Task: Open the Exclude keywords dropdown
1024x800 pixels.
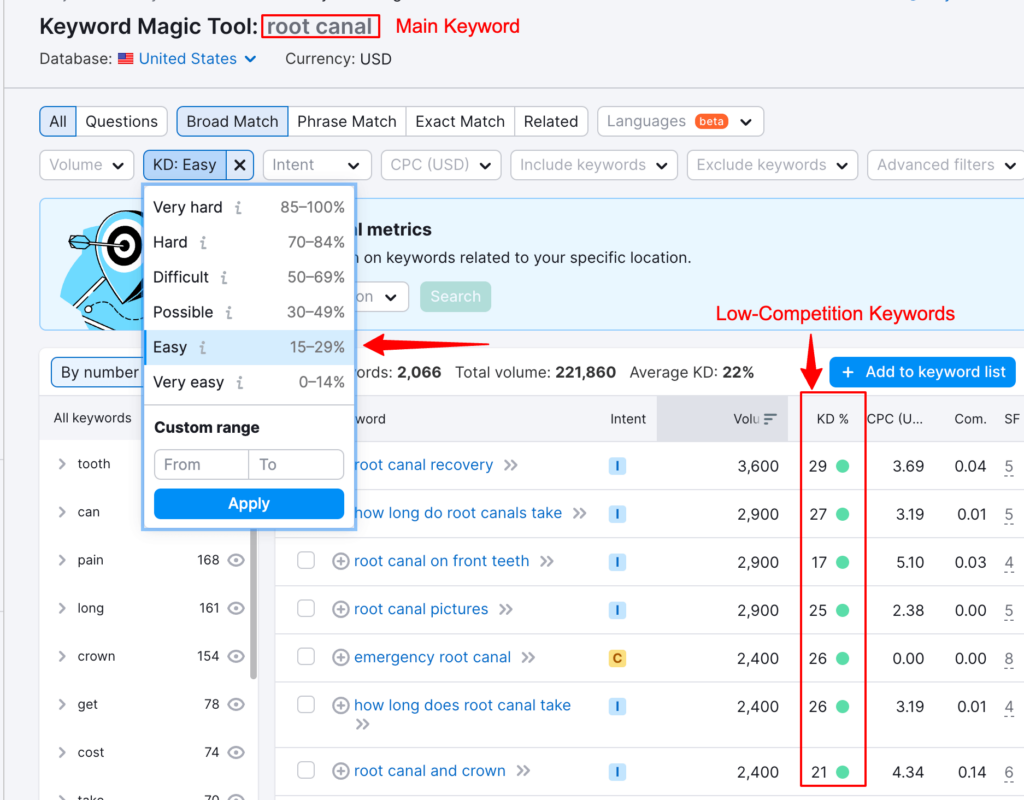Action: click(773, 165)
